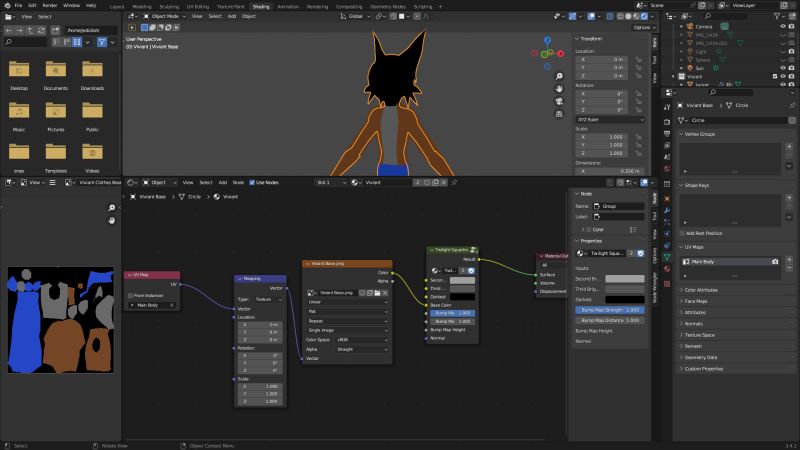Click the pan hand icon in the image editor
The width and height of the screenshot is (800, 450).
(x=112, y=220)
